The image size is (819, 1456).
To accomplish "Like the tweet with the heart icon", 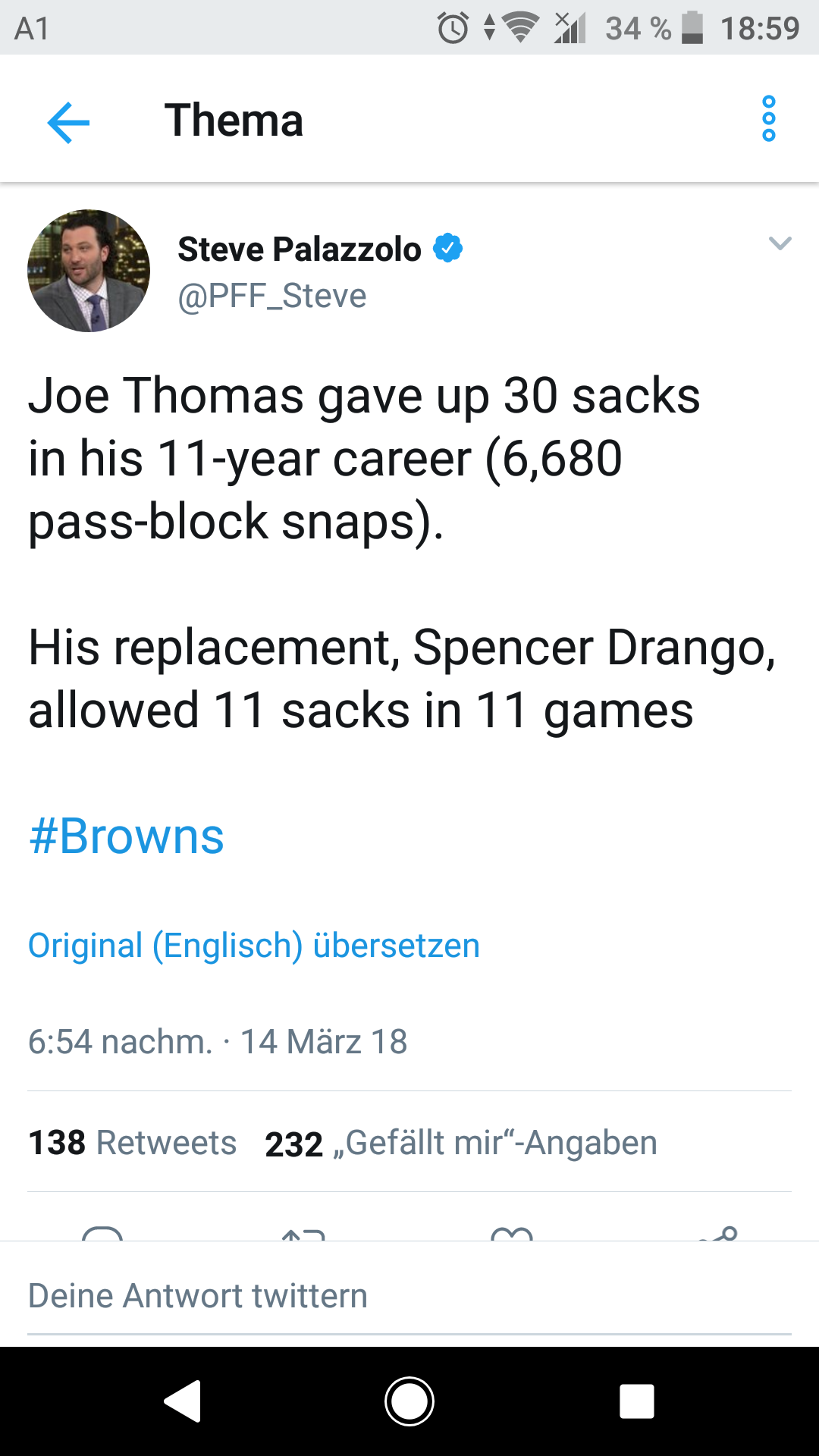I will 512,1234.
